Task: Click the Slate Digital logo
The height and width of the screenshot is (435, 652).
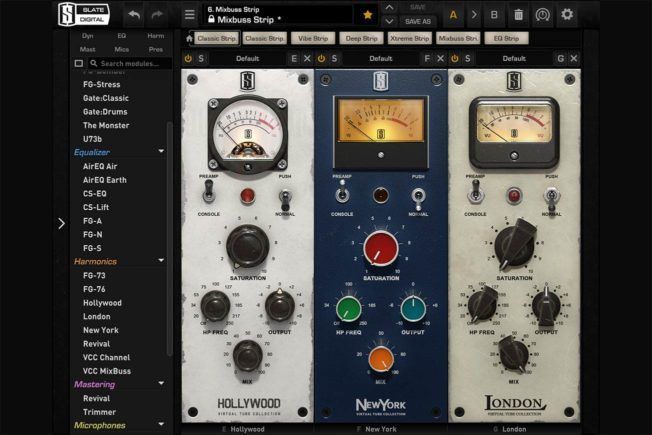Action: click(84, 15)
